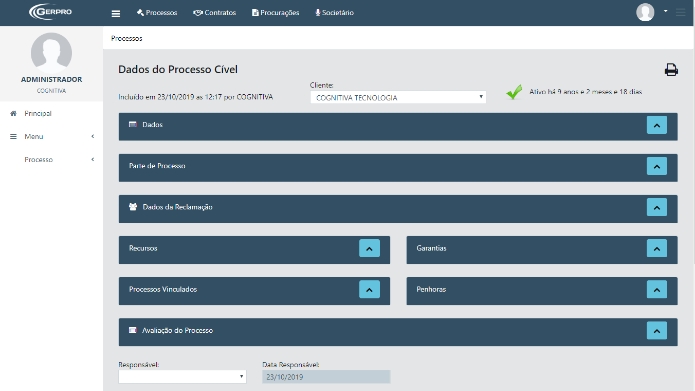
Task: Click the Processos breadcrumb
Action: 127,39
